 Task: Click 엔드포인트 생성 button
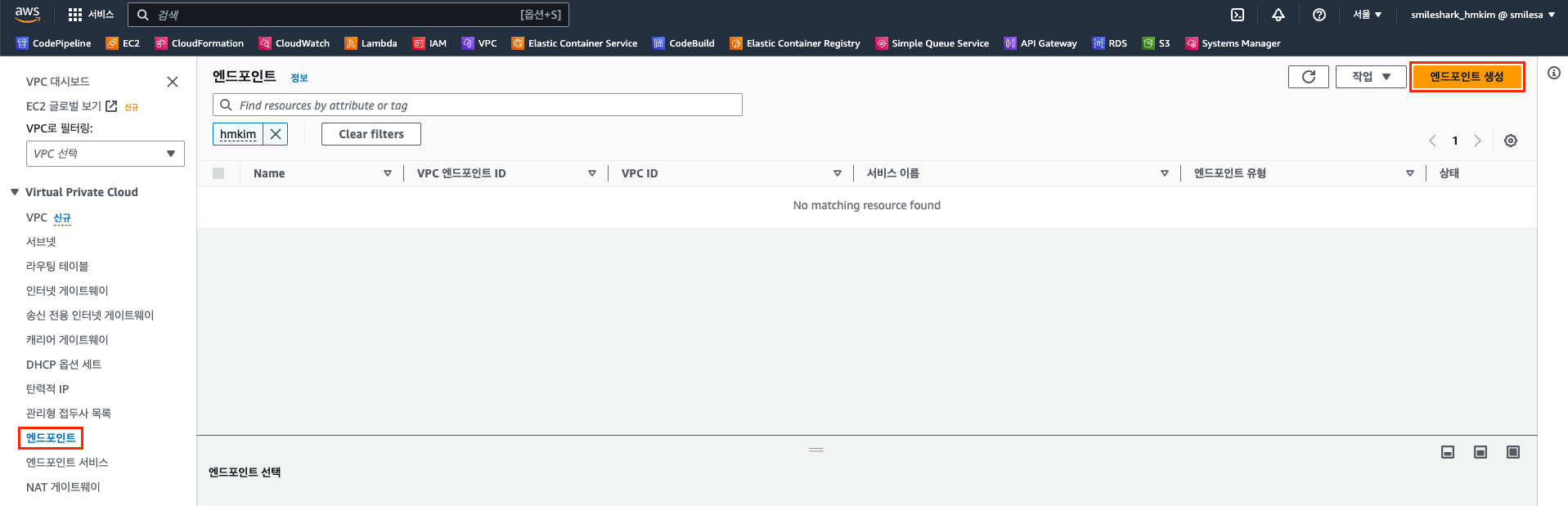pyautogui.click(x=1467, y=77)
